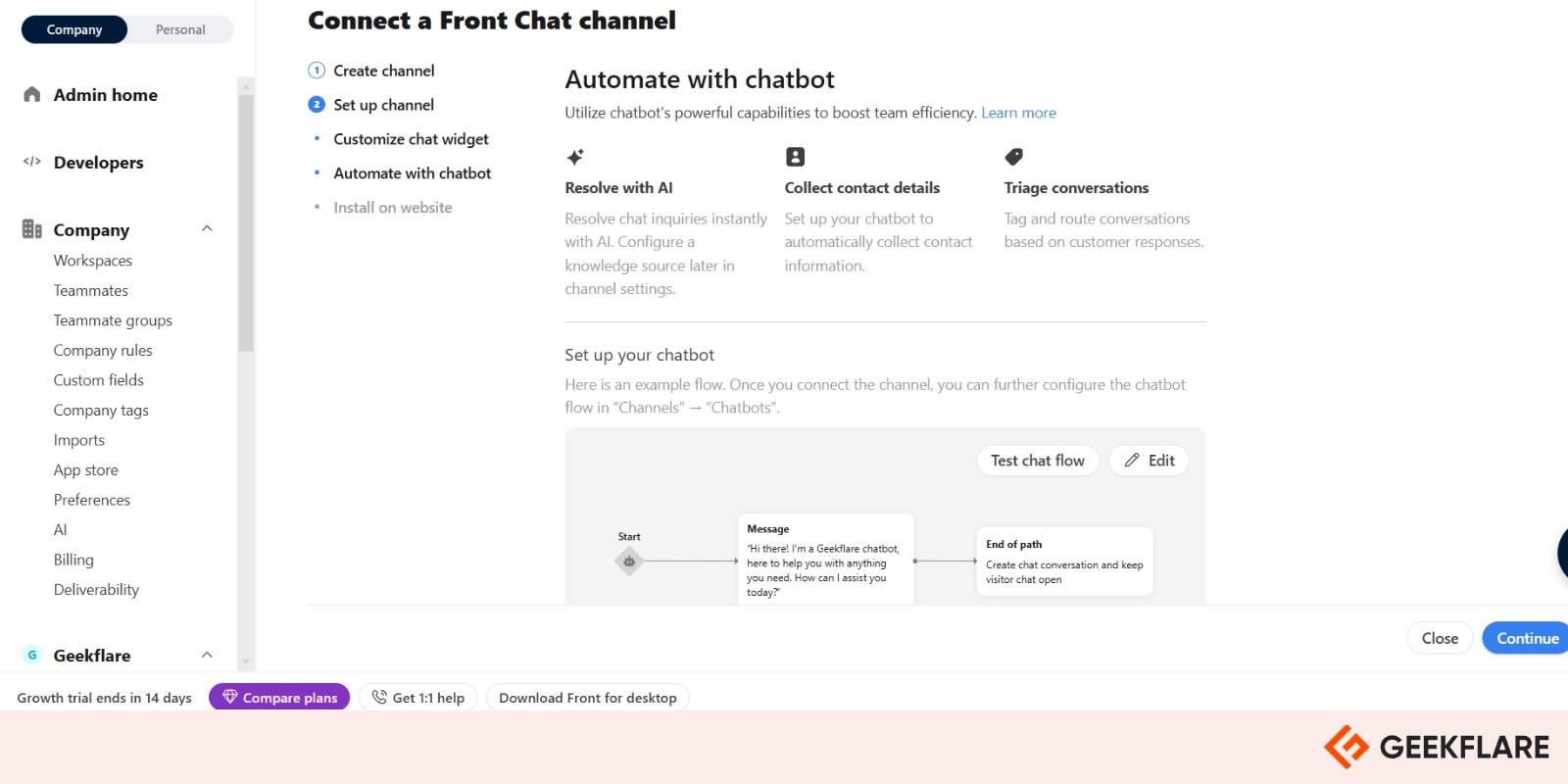Click the Collect contact details icon
Viewport: 1568px width, 784px height.
[x=795, y=157]
